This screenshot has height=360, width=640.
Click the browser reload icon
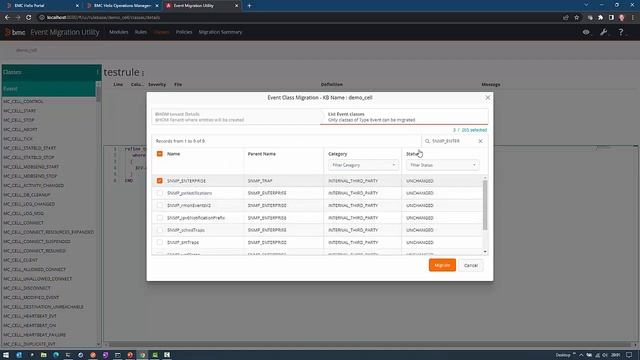(29, 18)
